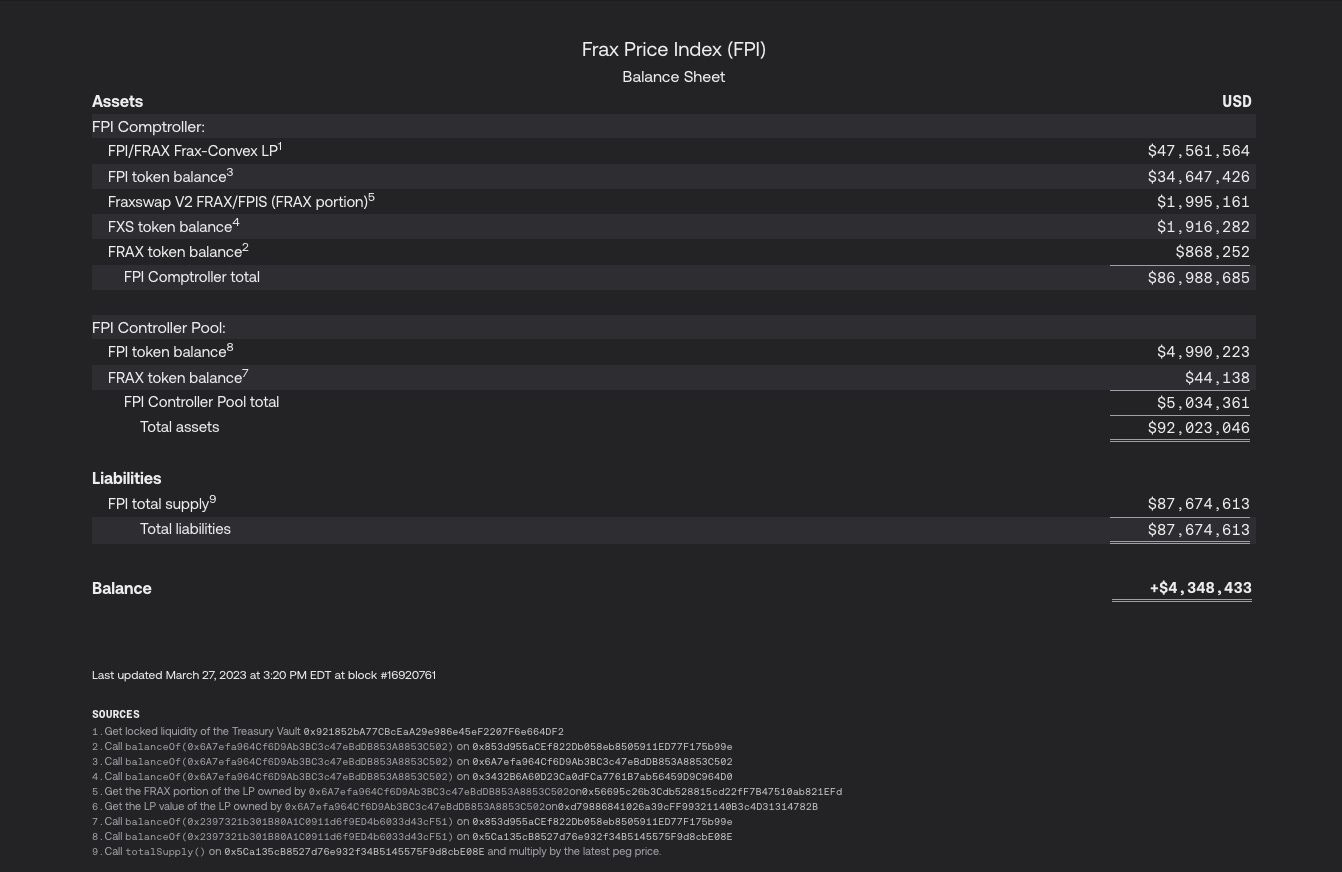
Task: Click the $47,561,564 Frax-Convex LP value
Action: click(1198, 151)
